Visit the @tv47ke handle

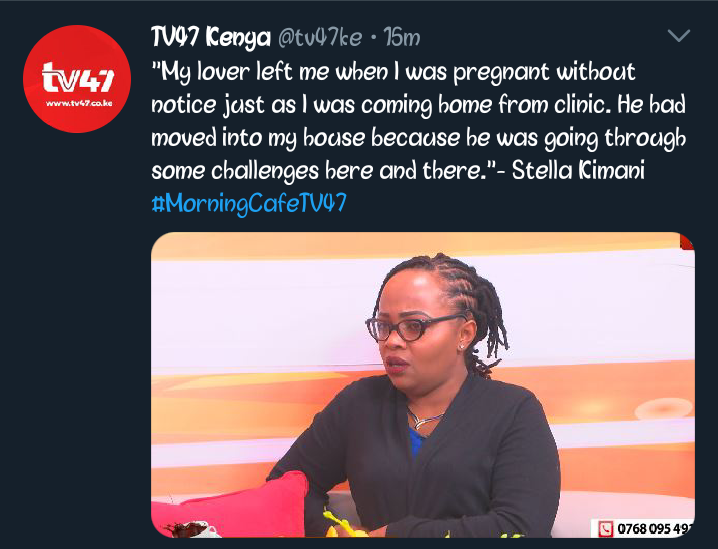[x=320, y=38]
